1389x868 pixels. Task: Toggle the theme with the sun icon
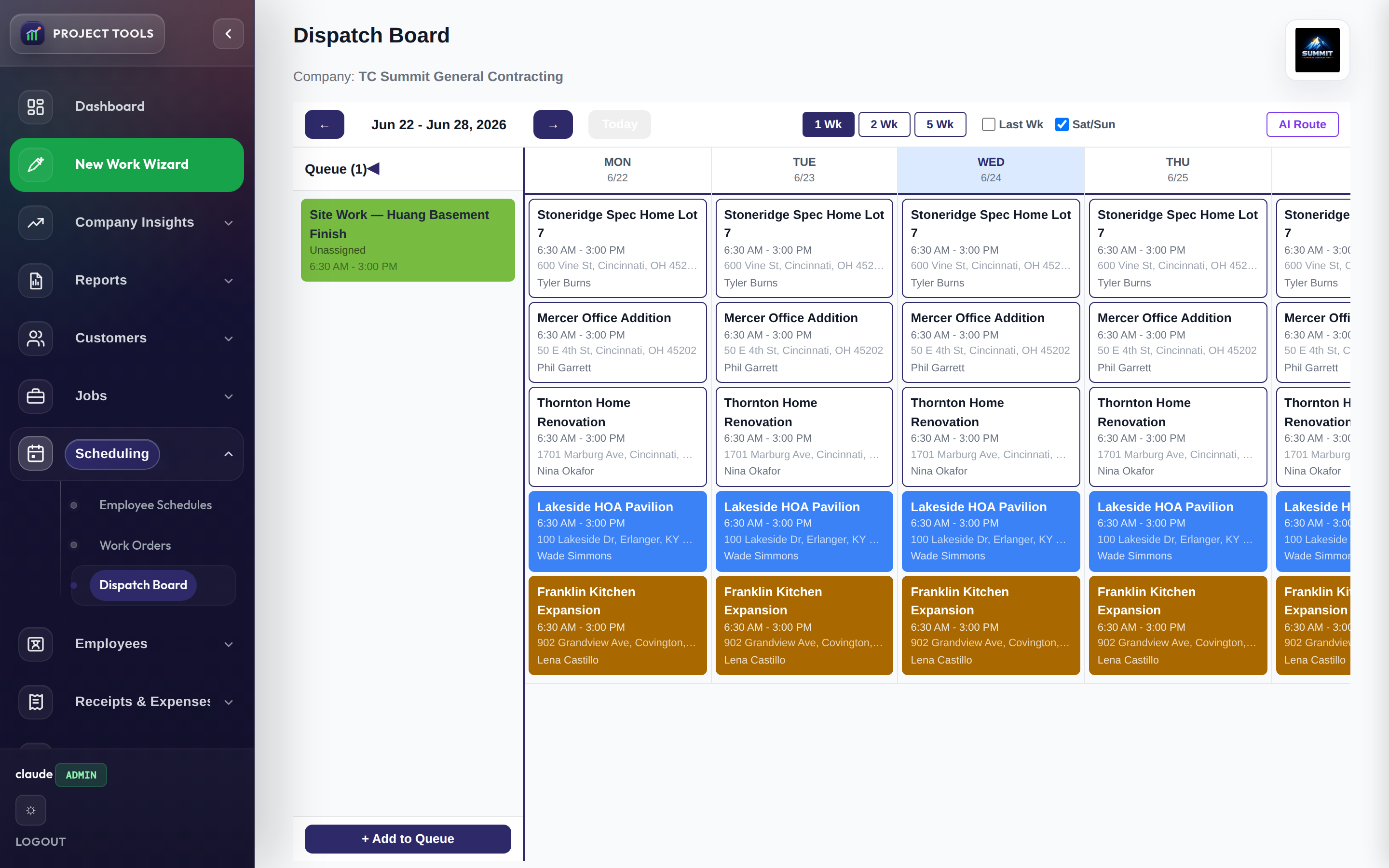click(31, 810)
